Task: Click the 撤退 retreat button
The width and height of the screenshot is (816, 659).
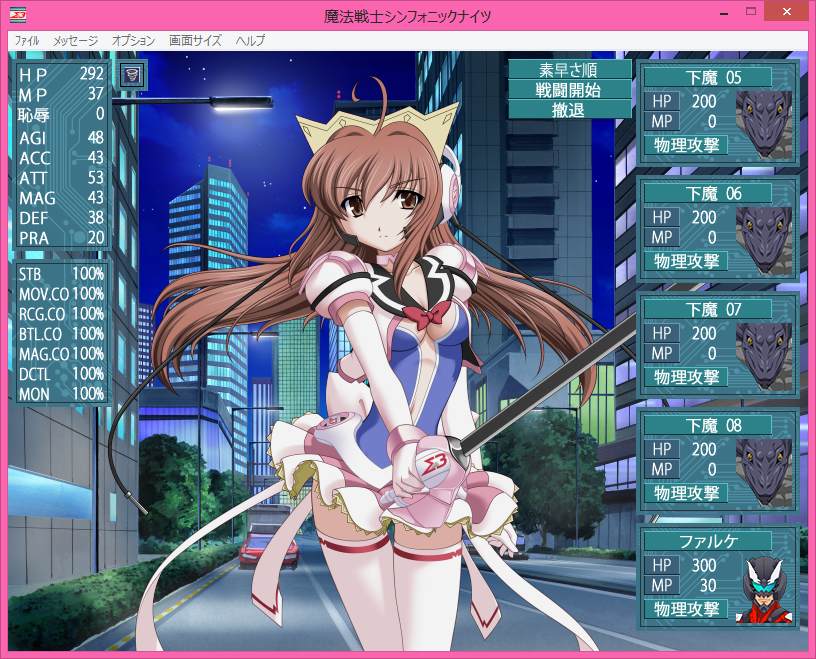Action: point(568,110)
